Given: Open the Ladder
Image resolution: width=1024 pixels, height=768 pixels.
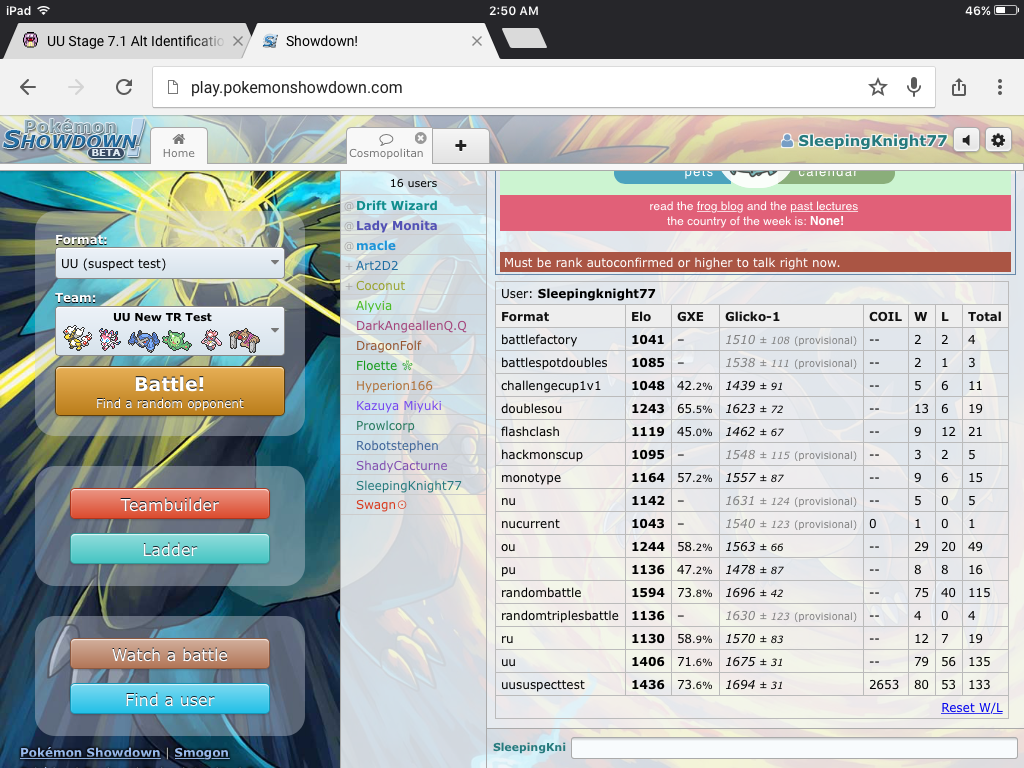Looking at the screenshot, I should [x=170, y=549].
